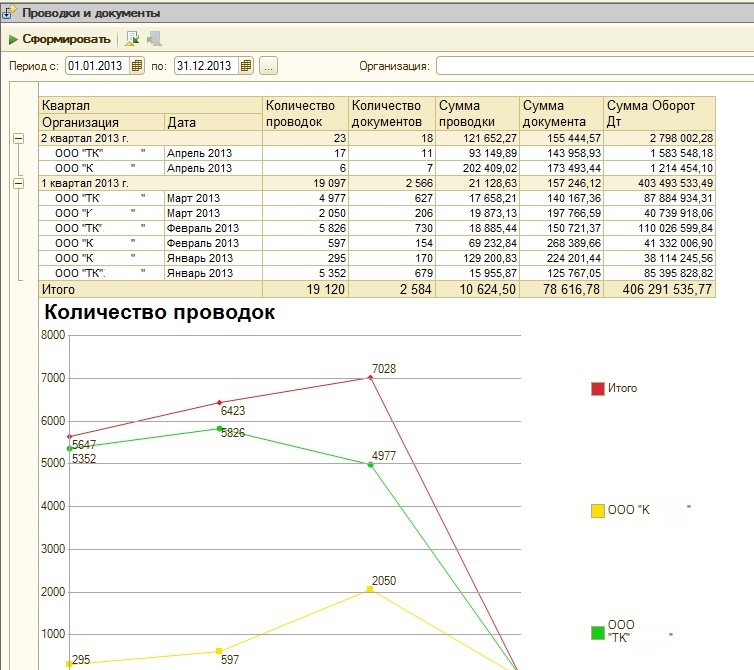The image size is (754, 670).
Task: Click the 7028 data point on chart
Action: coord(370,378)
